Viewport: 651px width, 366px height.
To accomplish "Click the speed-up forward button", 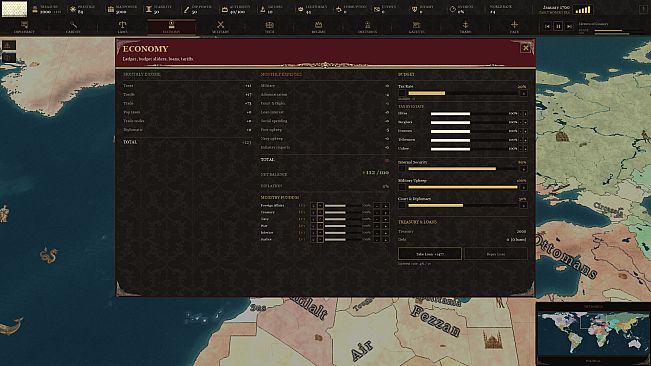I will 570,26.
